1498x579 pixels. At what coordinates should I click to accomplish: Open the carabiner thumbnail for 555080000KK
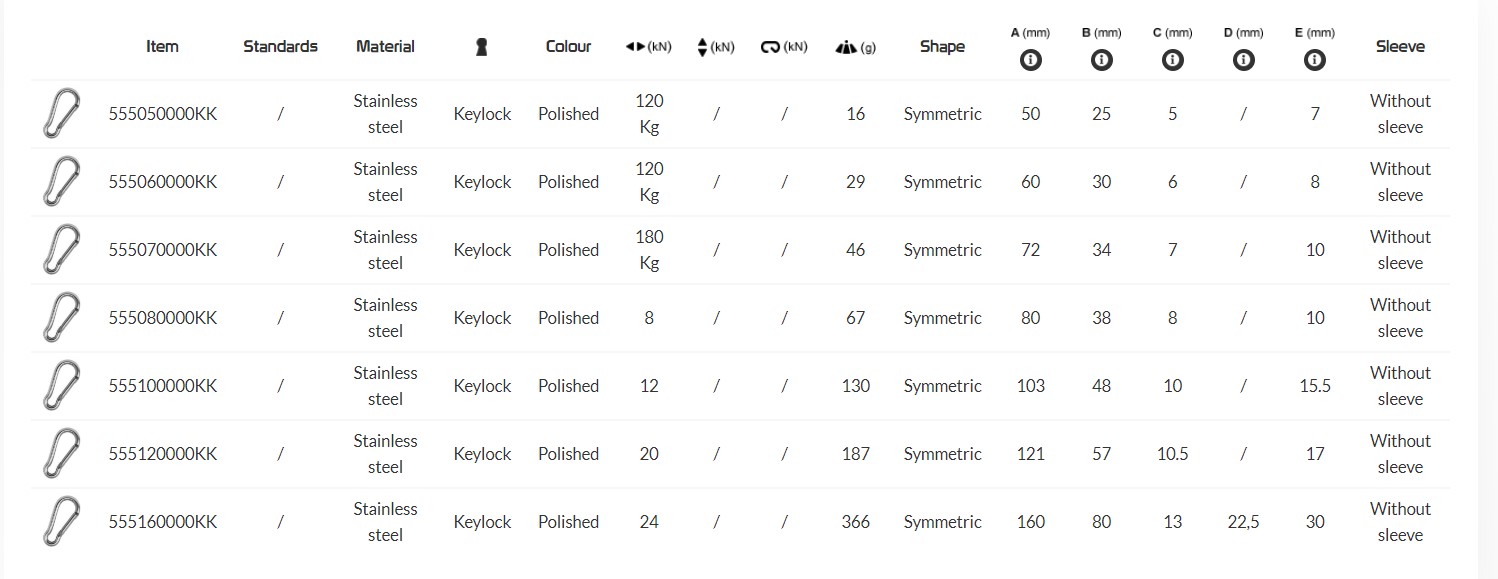point(61,317)
